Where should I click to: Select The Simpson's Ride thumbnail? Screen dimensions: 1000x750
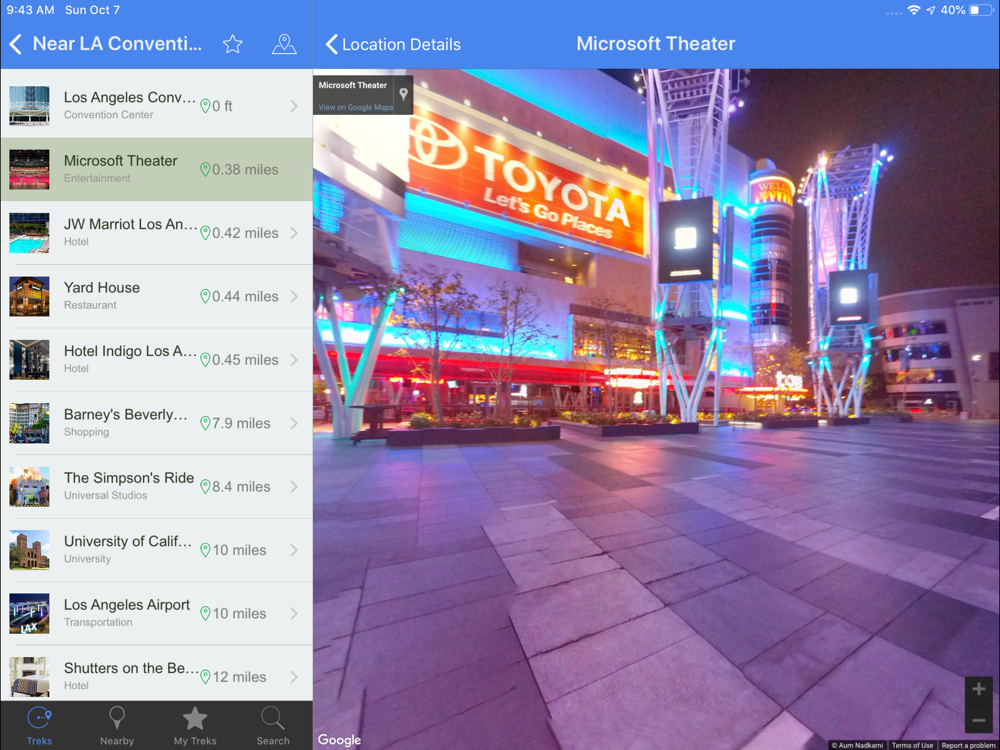tap(29, 486)
